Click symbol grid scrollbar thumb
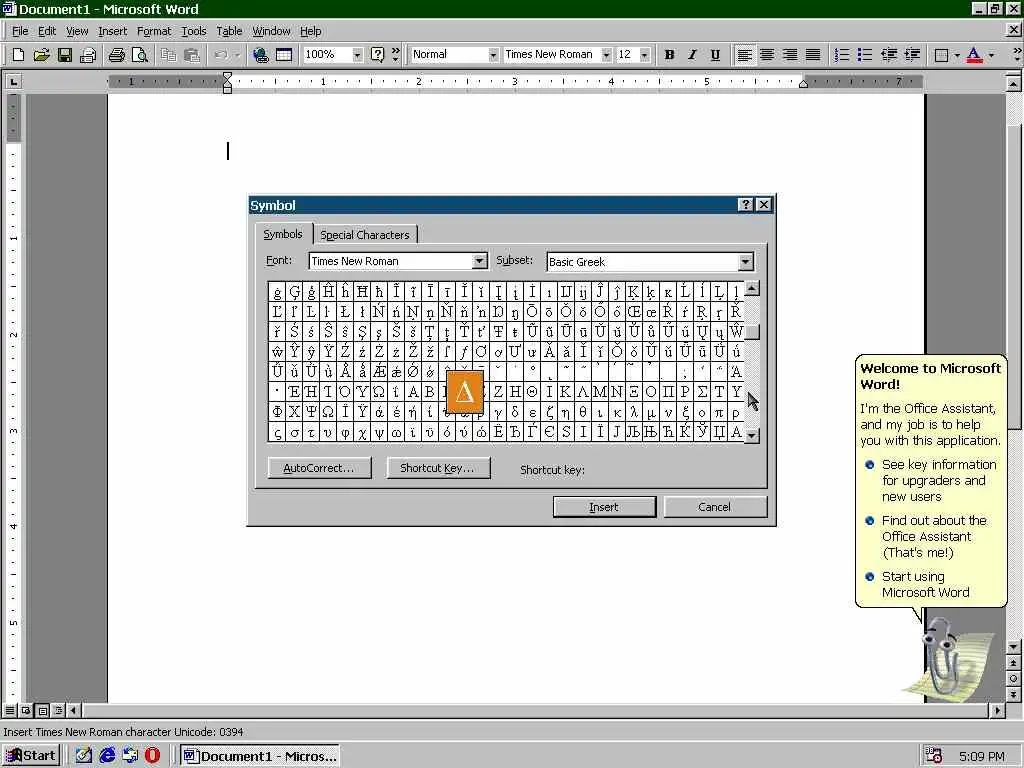The height and width of the screenshot is (768, 1024). click(x=752, y=332)
